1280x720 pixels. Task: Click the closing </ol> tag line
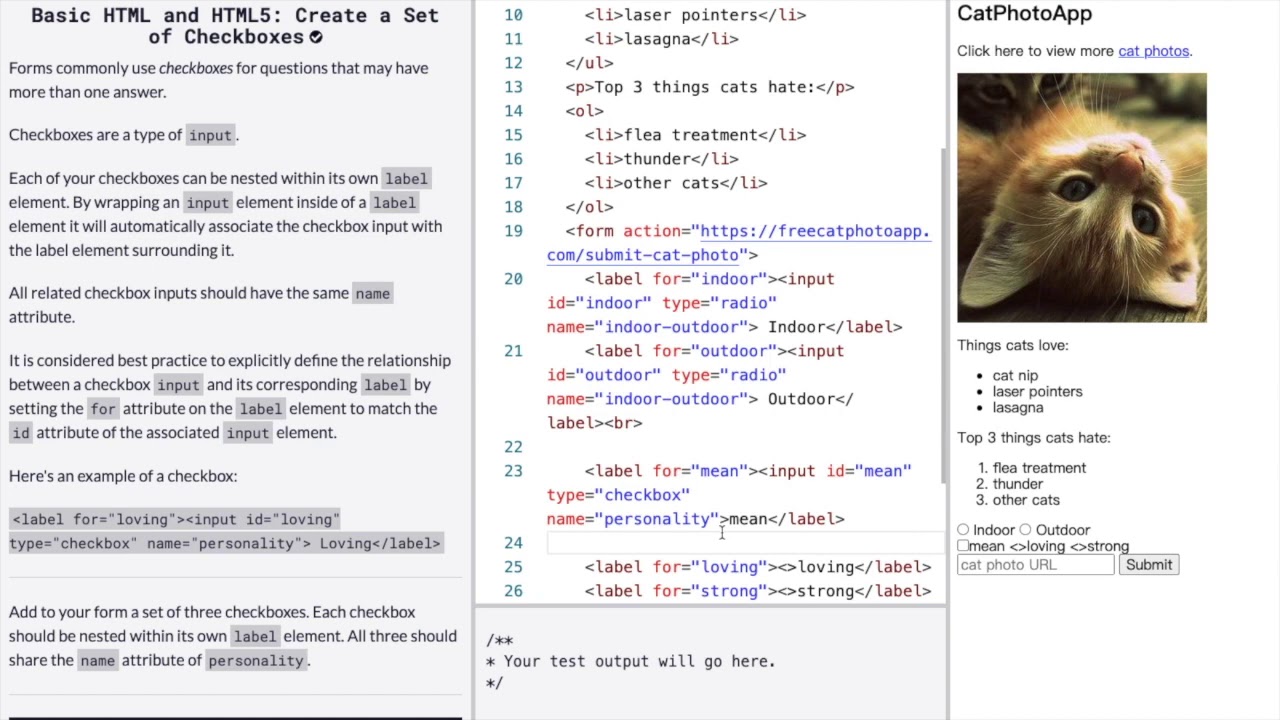[589, 207]
